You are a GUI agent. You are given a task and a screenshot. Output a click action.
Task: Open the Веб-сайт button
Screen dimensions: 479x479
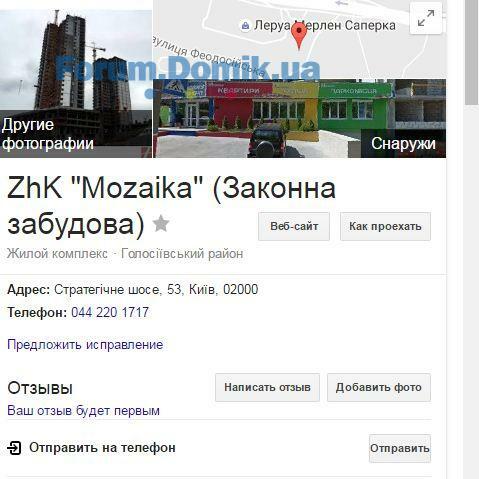coord(294,226)
